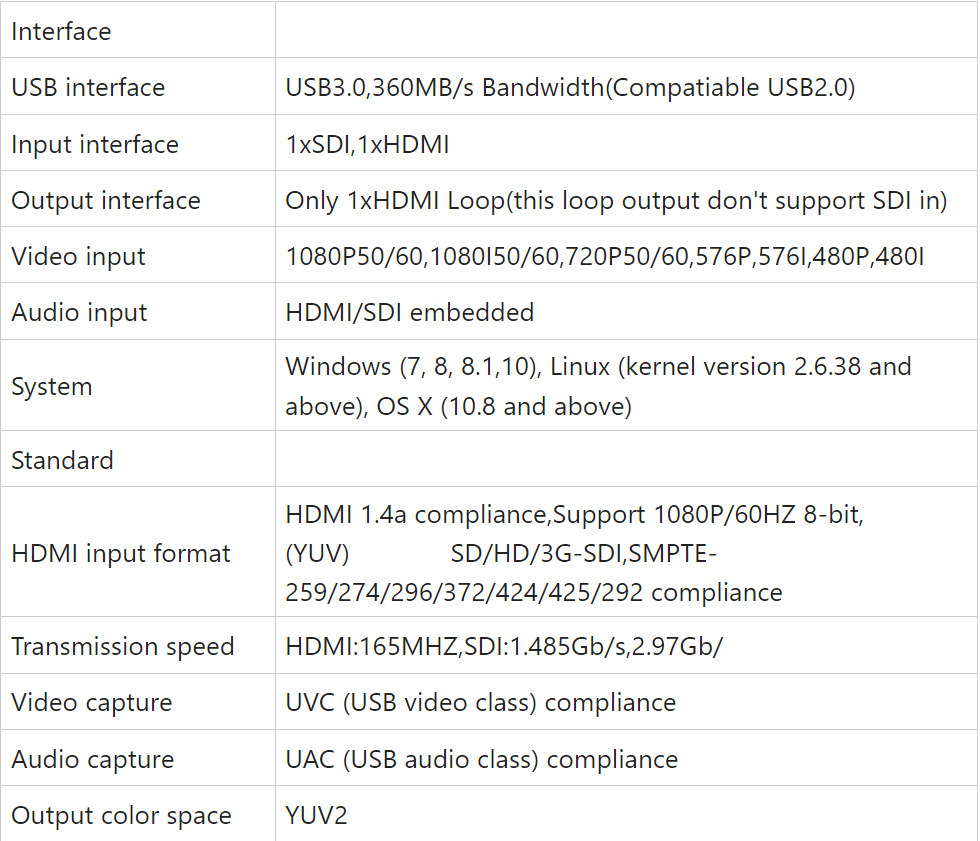Click the "Audio input" row label
The width and height of the screenshot is (980, 841).
pyautogui.click(x=80, y=312)
